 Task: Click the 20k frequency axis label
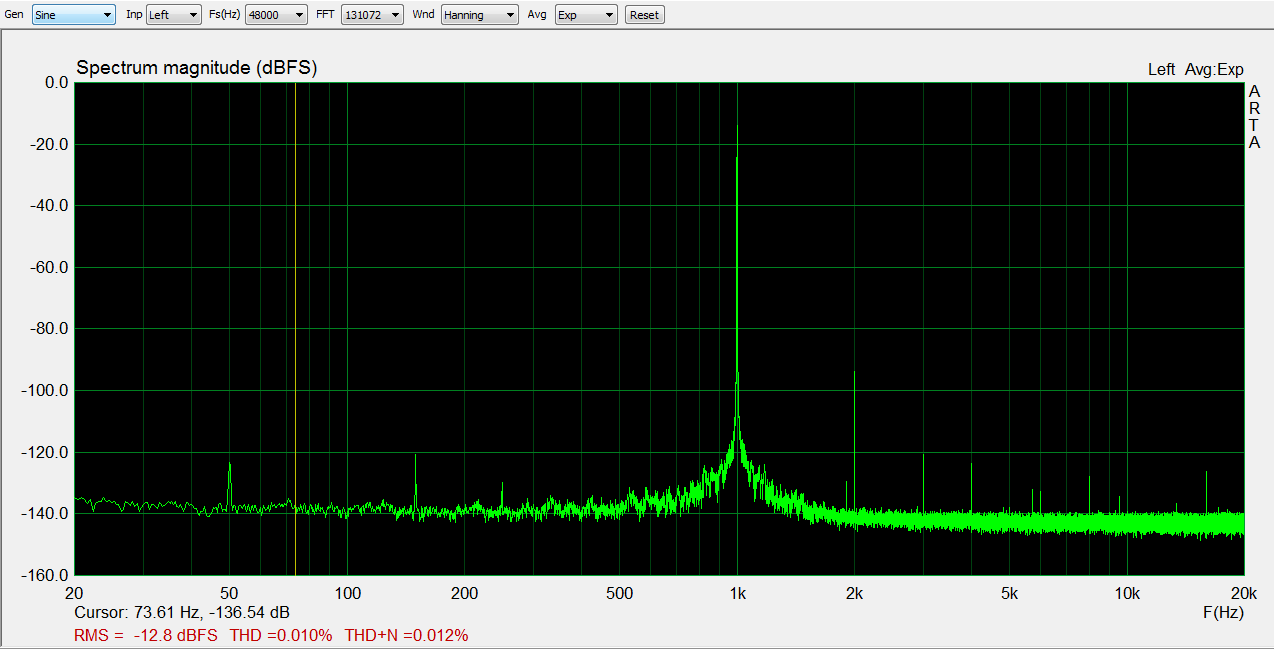[1244, 593]
